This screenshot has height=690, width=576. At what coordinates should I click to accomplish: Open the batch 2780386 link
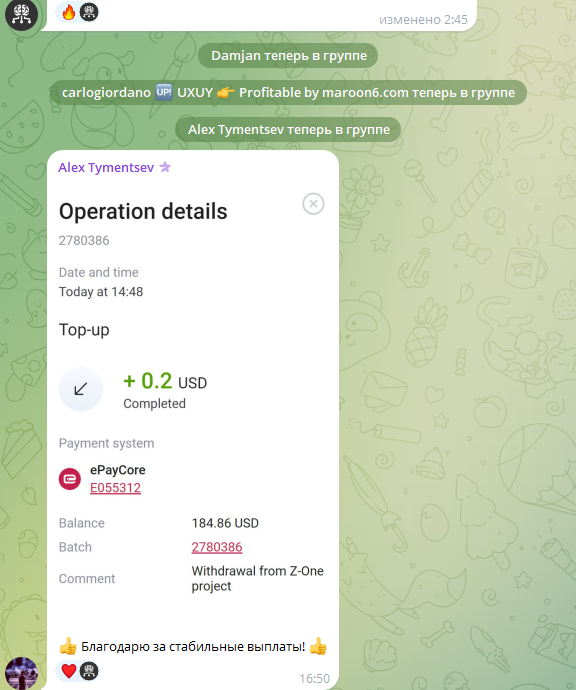tap(217, 547)
